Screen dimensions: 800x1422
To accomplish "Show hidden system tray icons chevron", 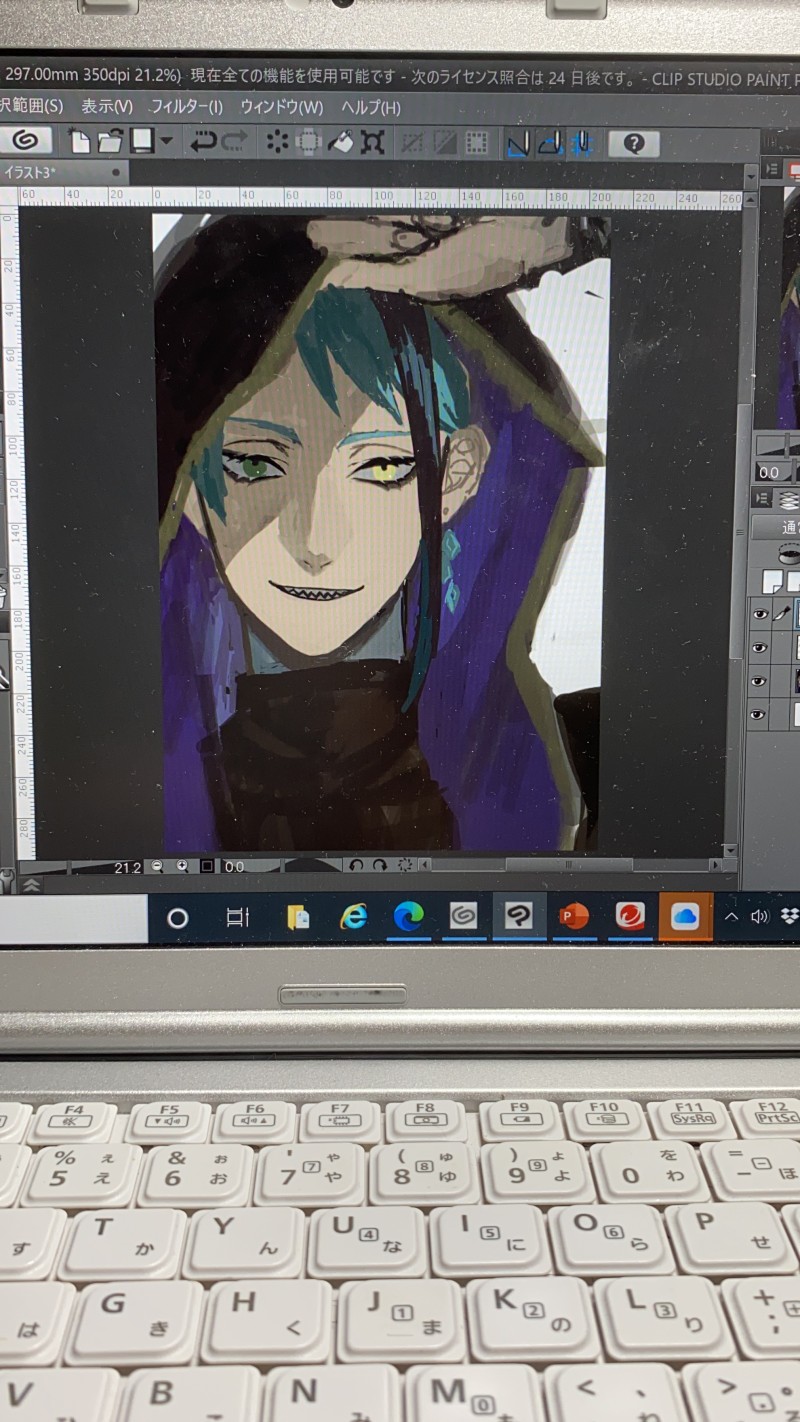I will click(731, 917).
